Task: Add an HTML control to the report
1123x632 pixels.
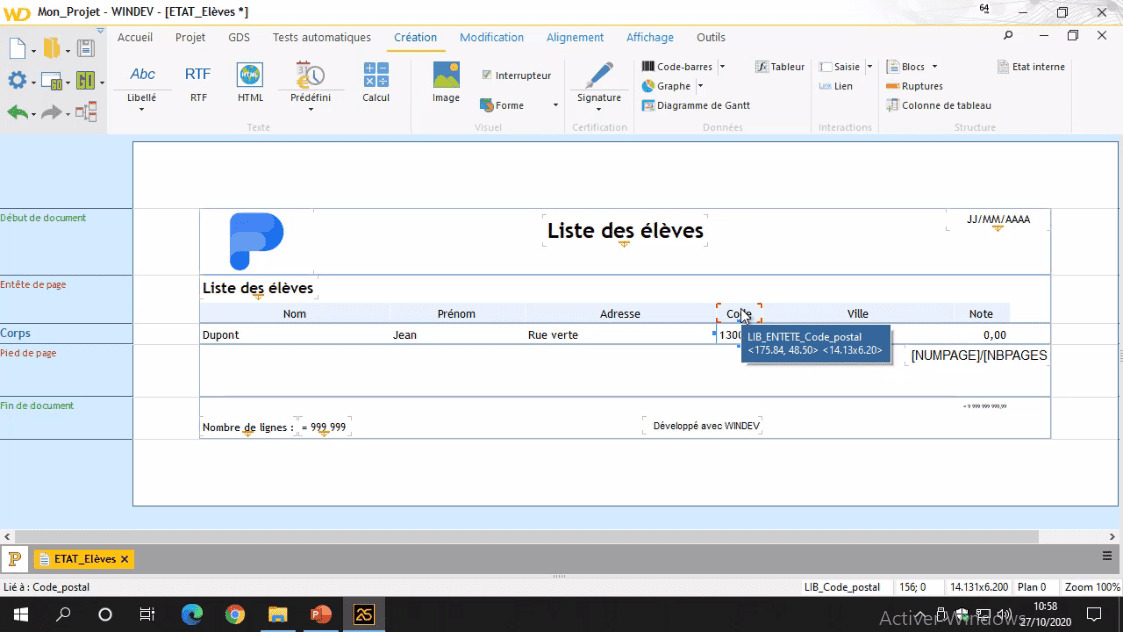Action: [x=249, y=82]
